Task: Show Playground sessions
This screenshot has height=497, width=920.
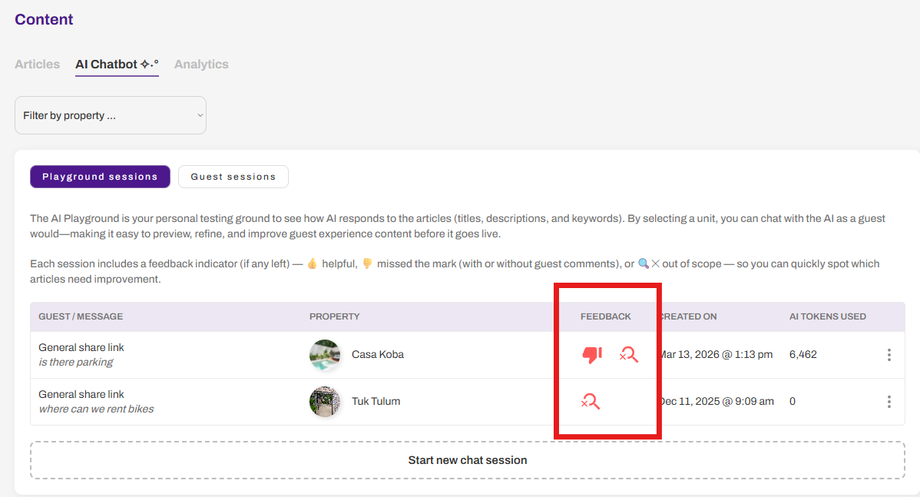Action: coord(100,177)
